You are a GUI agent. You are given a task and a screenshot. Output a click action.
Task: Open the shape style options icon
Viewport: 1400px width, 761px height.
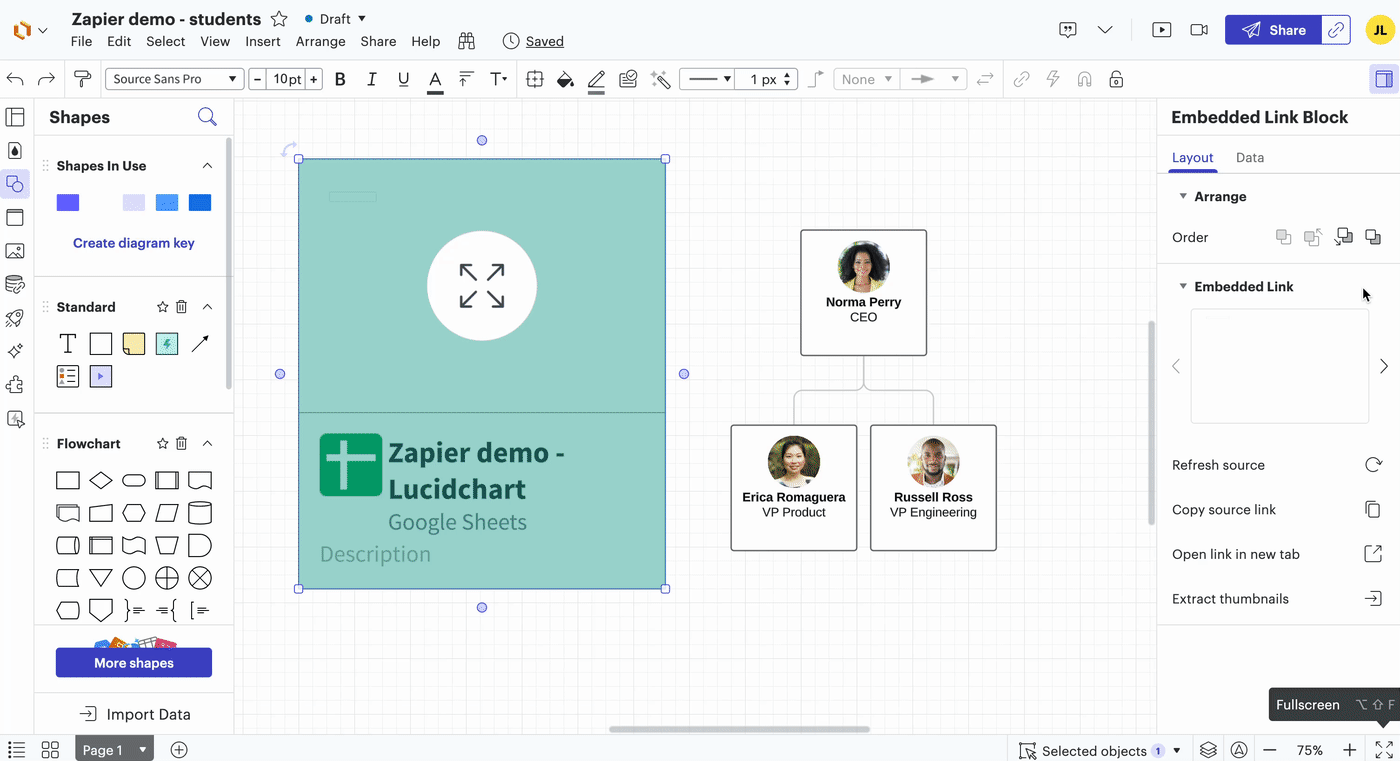pyautogui.click(x=628, y=79)
